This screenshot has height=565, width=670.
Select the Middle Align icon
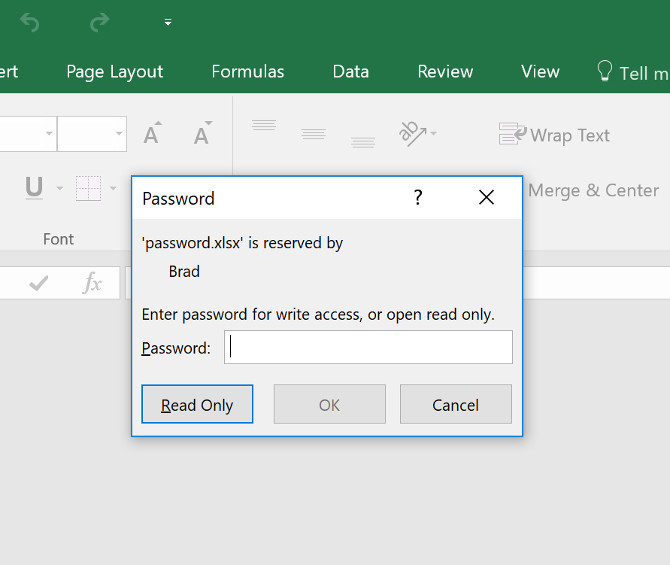tap(313, 134)
